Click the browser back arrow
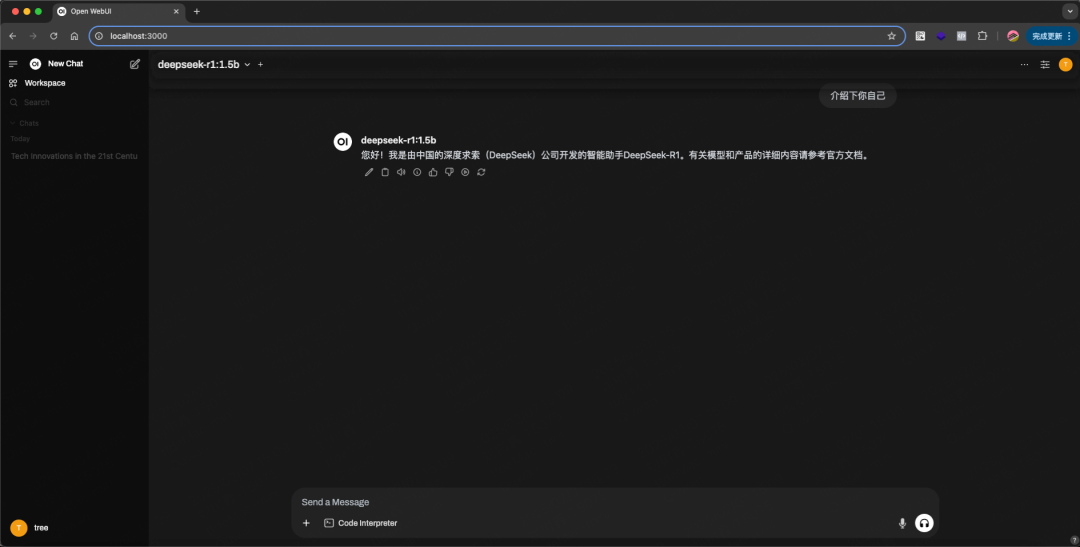The width and height of the screenshot is (1080, 547). point(12,36)
